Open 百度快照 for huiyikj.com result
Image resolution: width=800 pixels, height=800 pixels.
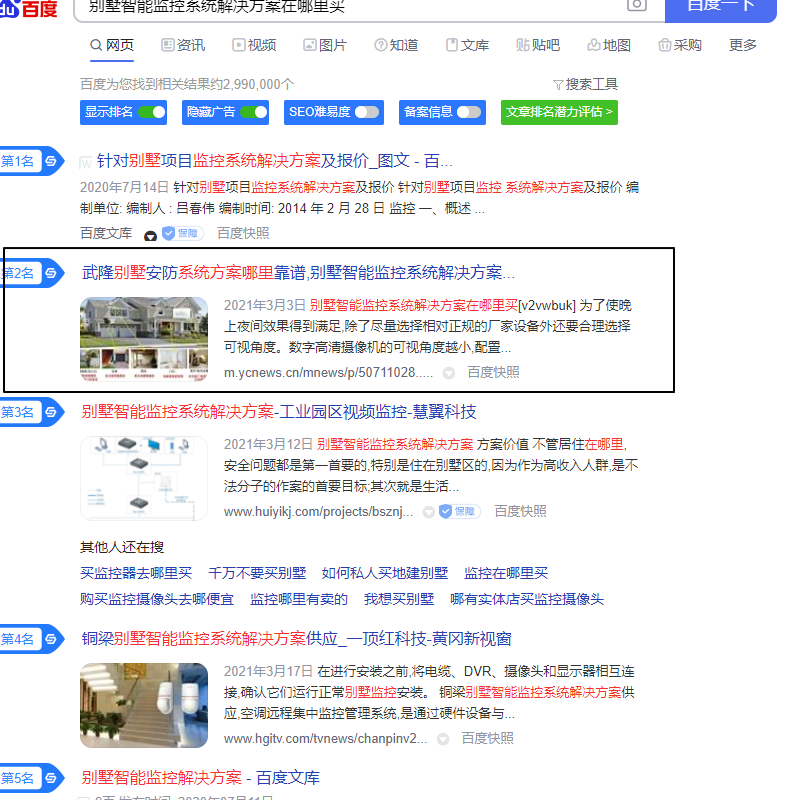(x=520, y=511)
